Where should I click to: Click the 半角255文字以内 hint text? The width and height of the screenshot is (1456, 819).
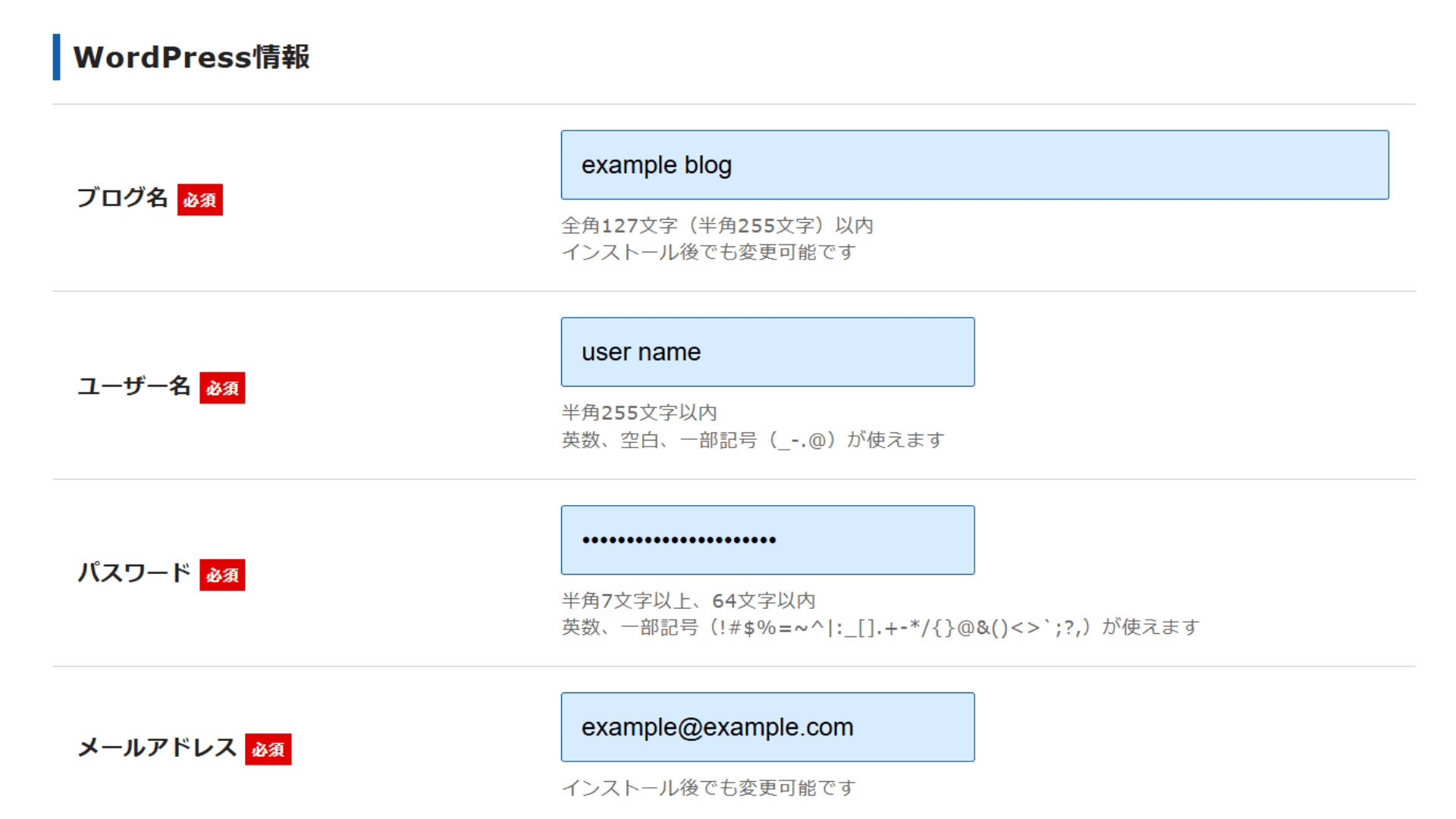point(639,413)
